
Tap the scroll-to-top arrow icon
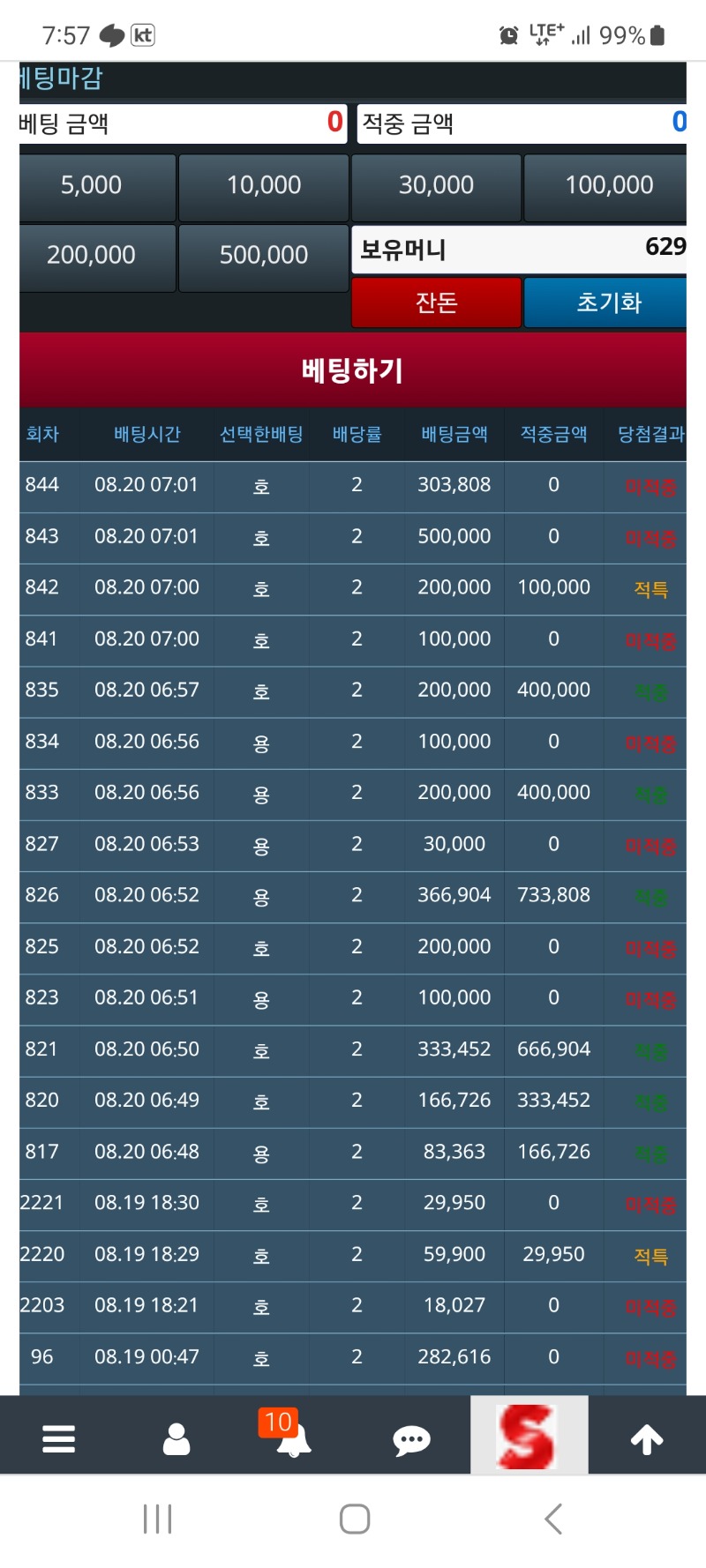tap(647, 1439)
